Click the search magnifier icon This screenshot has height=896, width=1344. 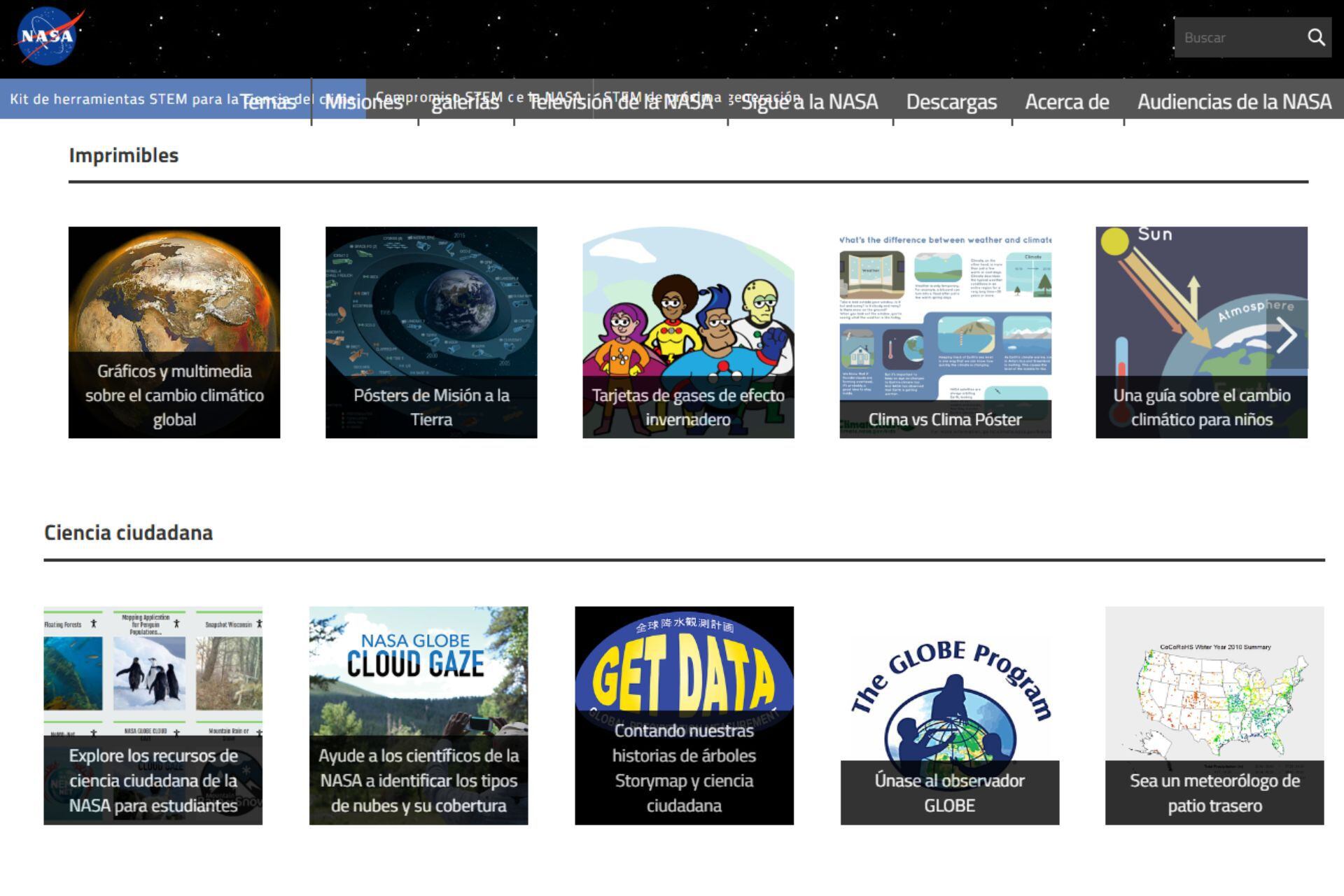[1316, 37]
